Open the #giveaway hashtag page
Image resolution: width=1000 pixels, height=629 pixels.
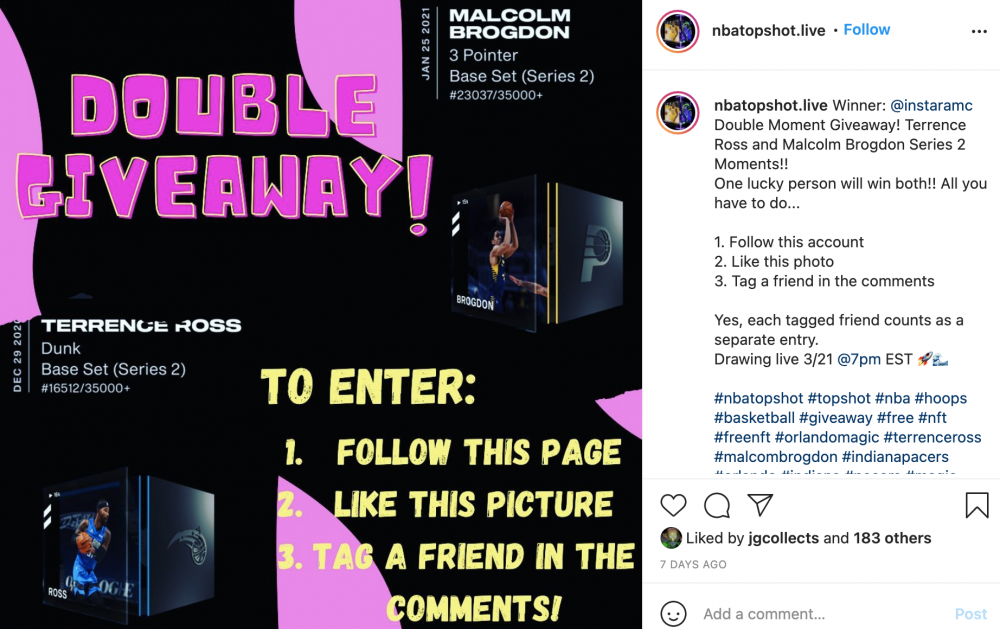point(835,418)
